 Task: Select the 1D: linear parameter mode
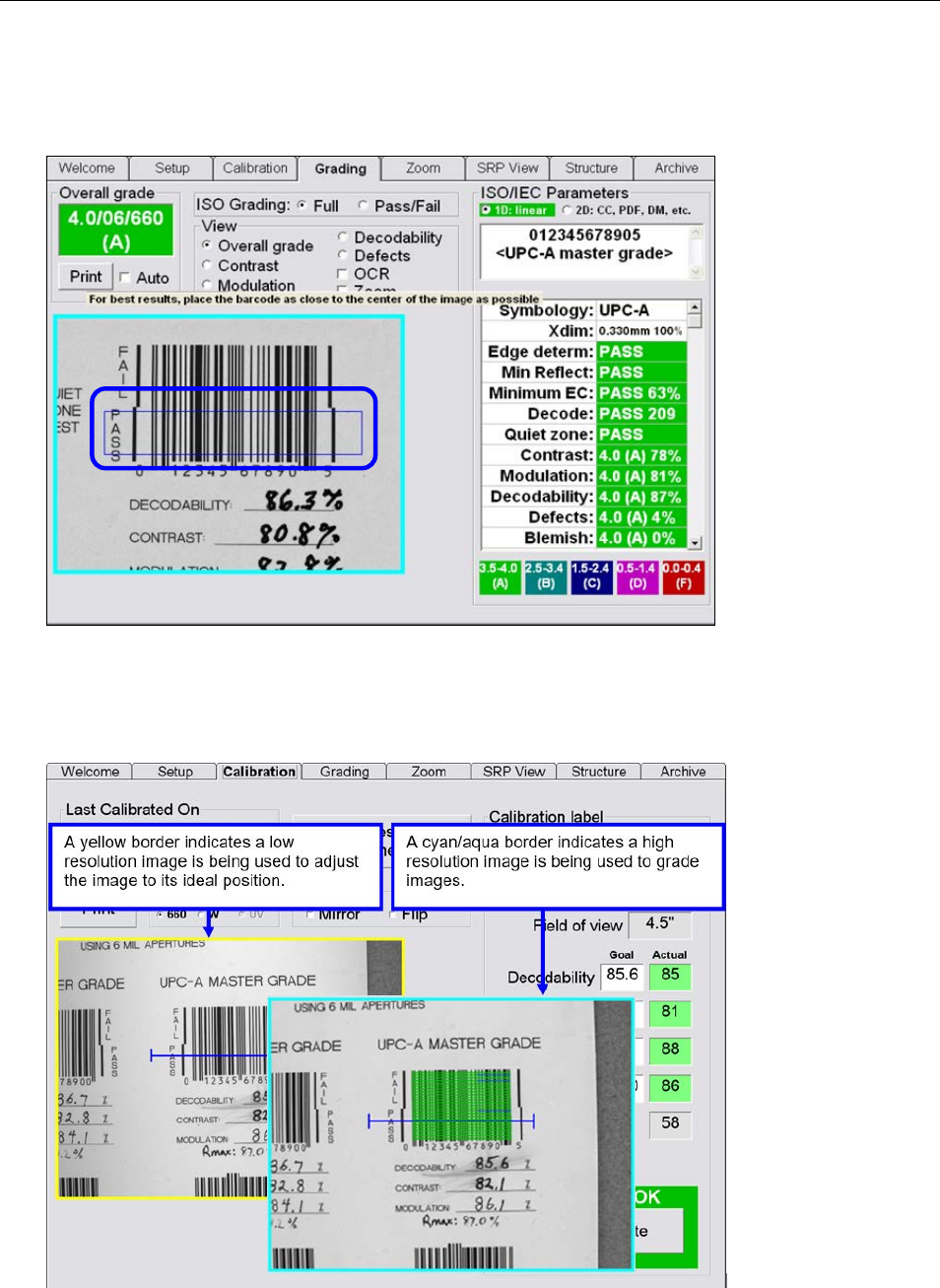pos(516,210)
